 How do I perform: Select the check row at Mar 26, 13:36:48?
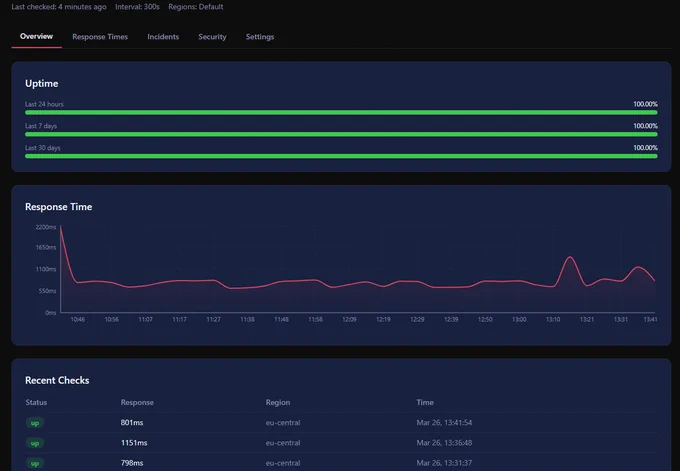[x=341, y=443]
